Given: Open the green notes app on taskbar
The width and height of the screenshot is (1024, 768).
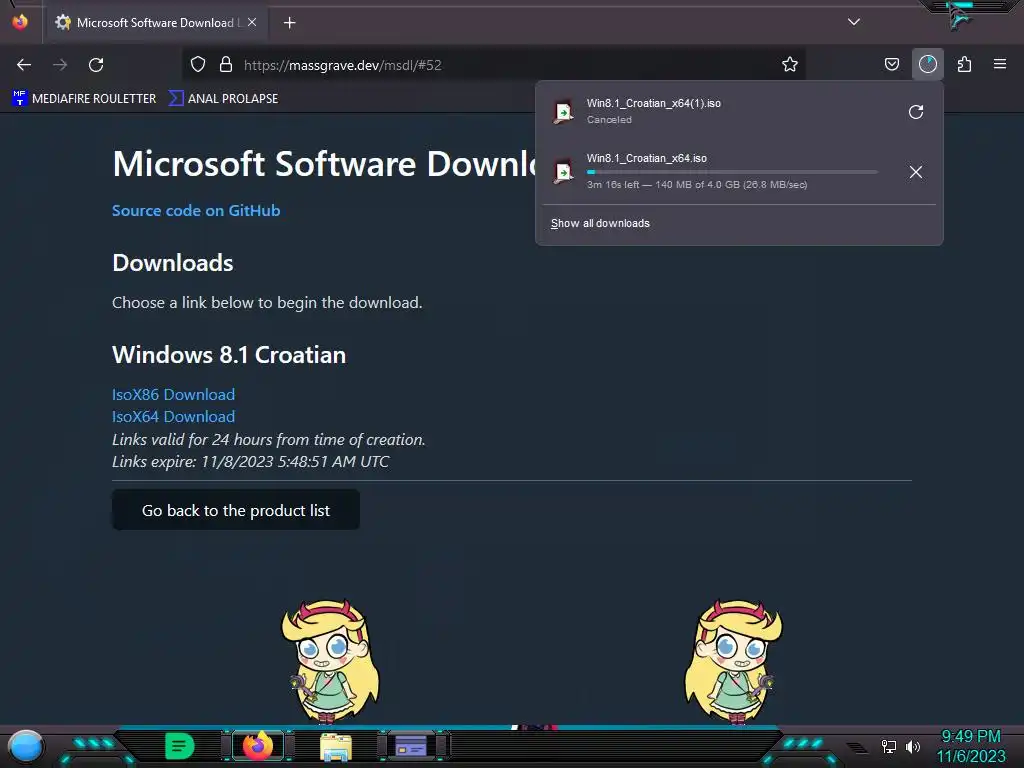Looking at the screenshot, I should pyautogui.click(x=180, y=746).
